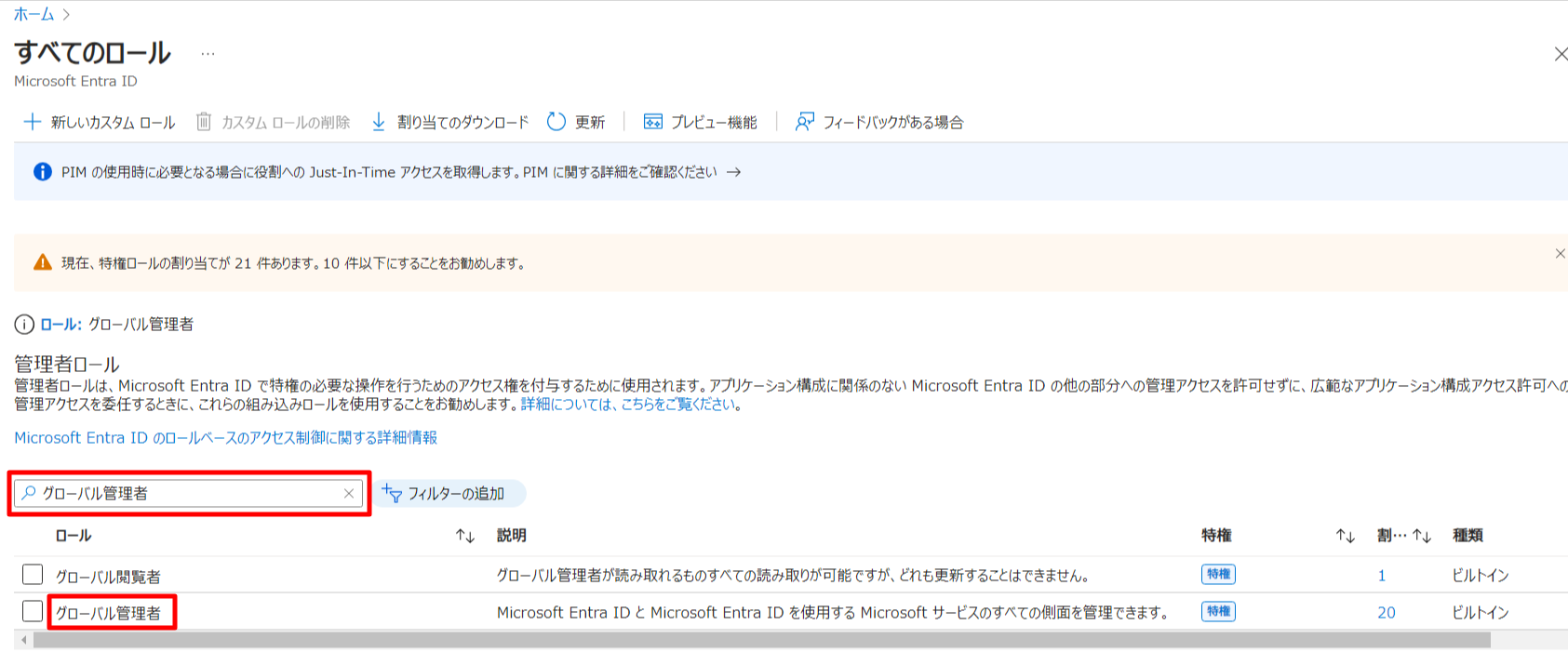The height and width of the screenshot is (665, 1568).
Task: Click the search magnifier icon
Action: tap(29, 493)
